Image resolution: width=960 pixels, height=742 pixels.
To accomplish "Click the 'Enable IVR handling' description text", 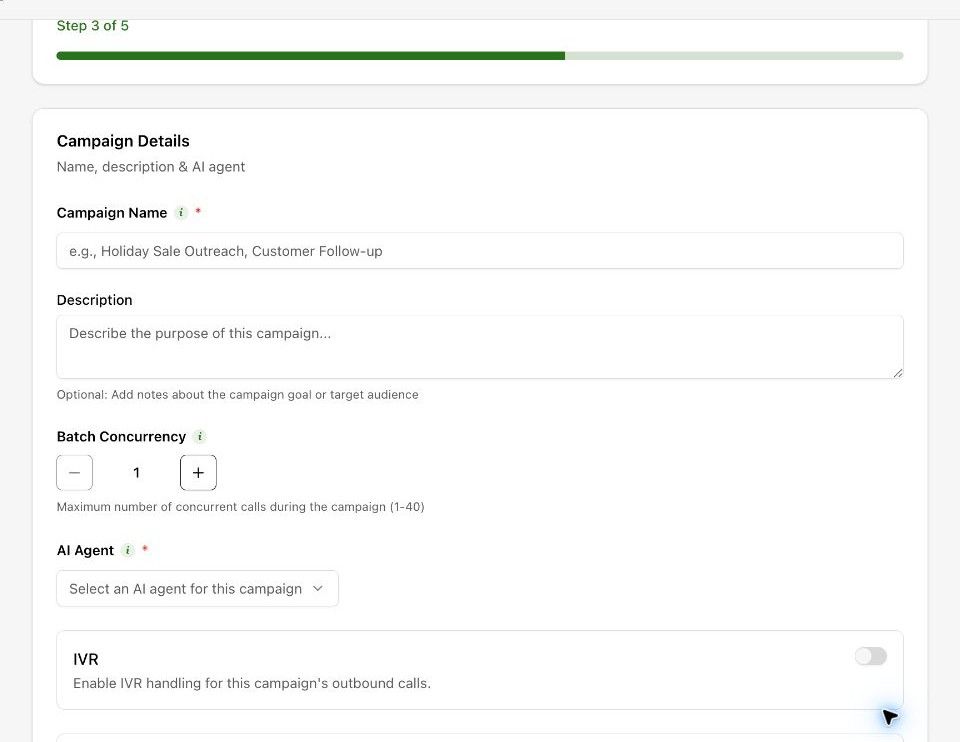I will pos(252,683).
